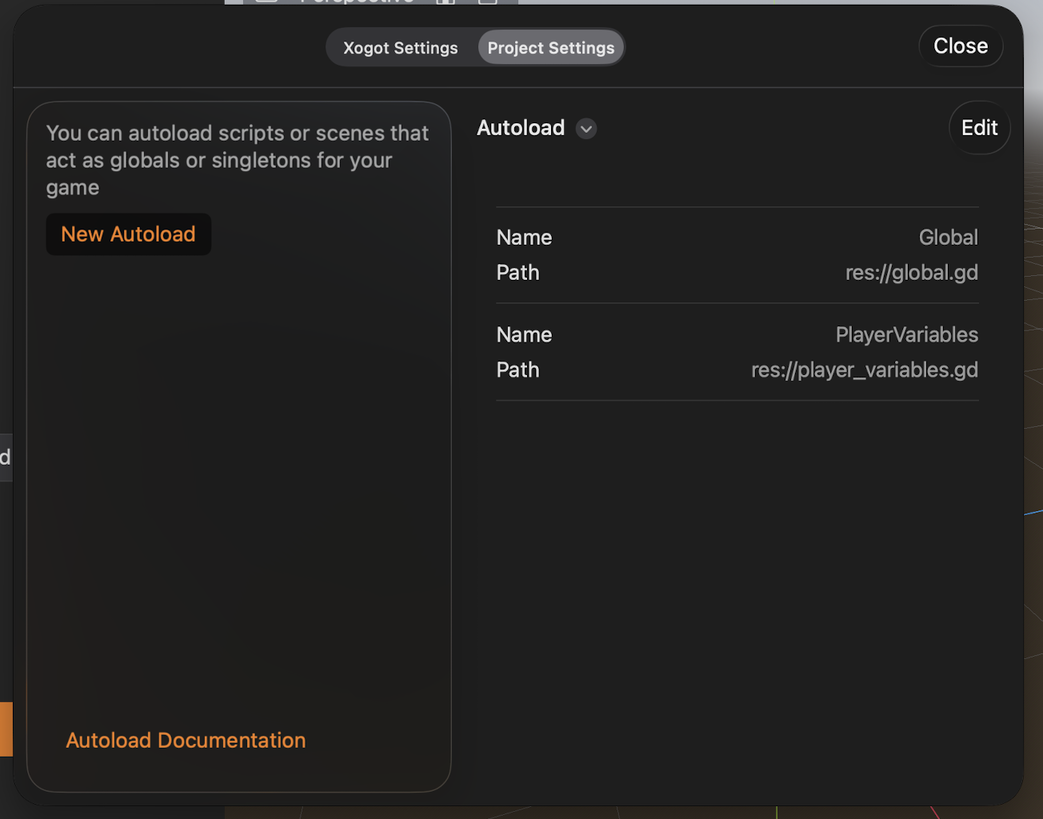
Task: Select the res://player_variables.gd path value
Action: pyautogui.click(x=864, y=370)
